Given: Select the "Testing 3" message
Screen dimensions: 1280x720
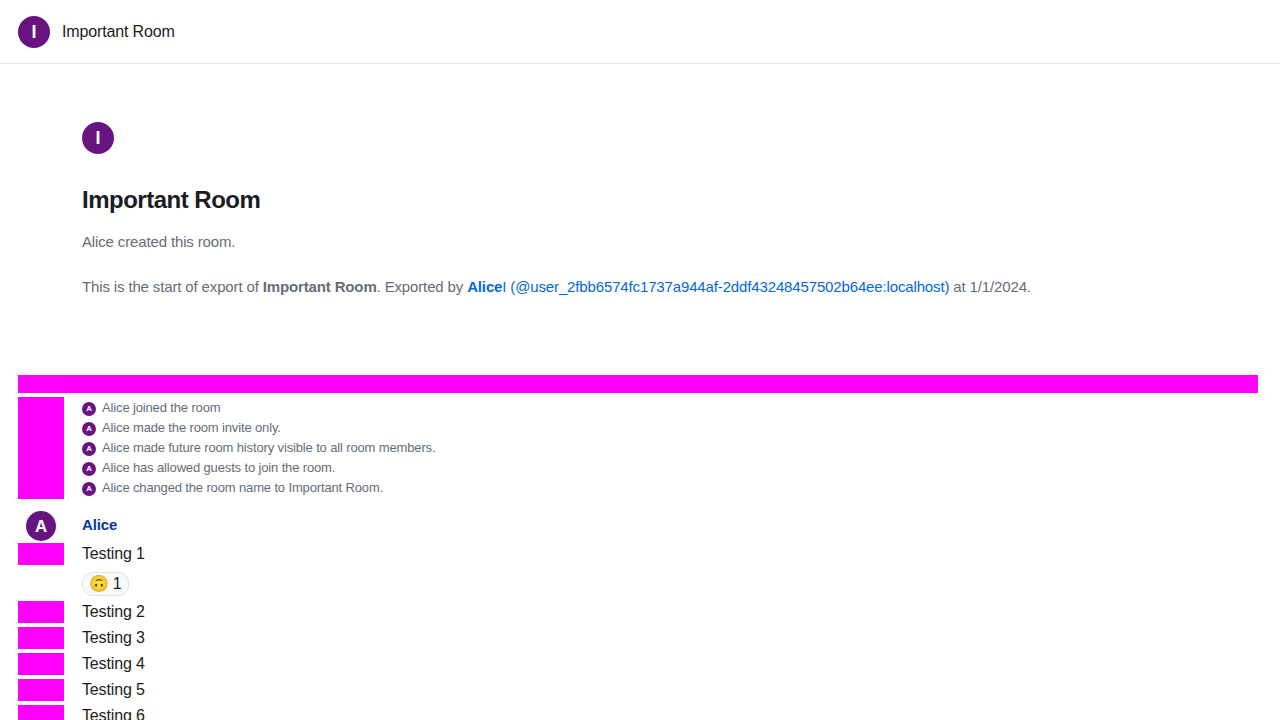Looking at the screenshot, I should (113, 638).
